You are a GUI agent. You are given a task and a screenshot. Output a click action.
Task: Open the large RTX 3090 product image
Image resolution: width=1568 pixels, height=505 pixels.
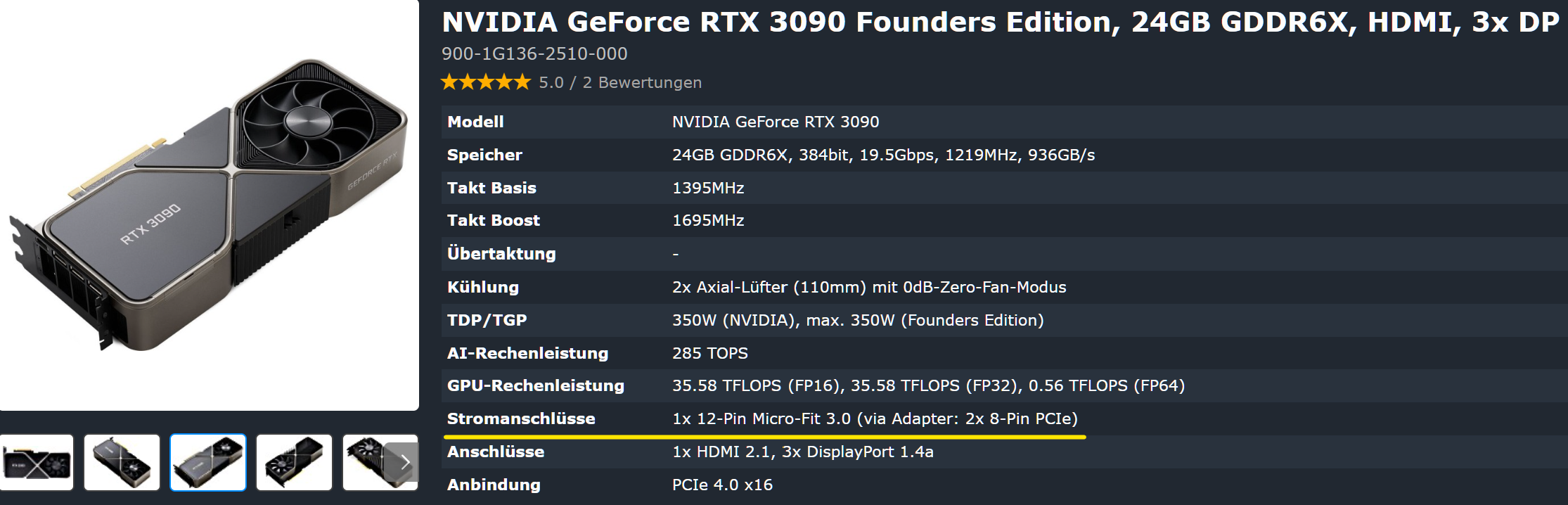pos(209,204)
